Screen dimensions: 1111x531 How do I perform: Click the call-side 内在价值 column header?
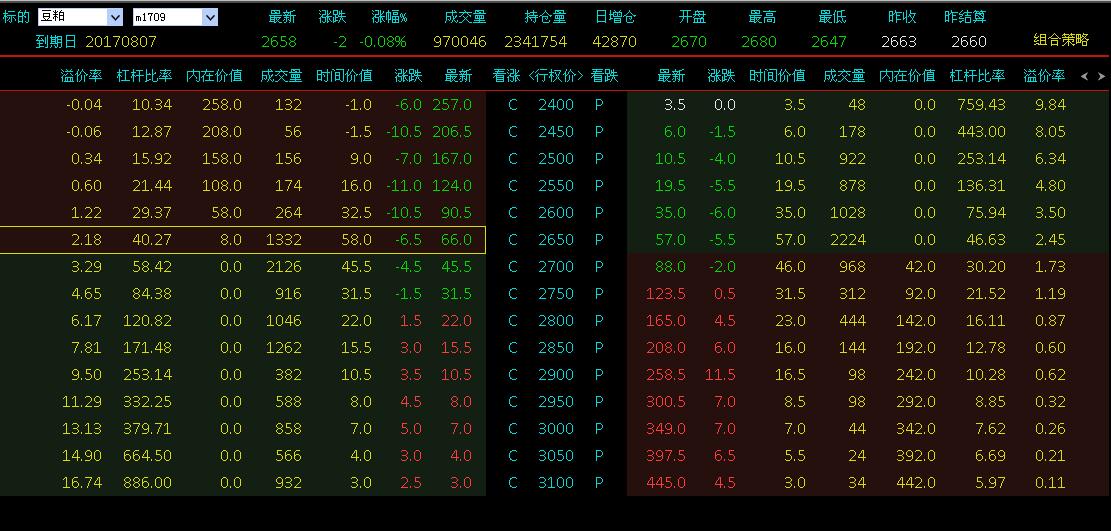(214, 75)
